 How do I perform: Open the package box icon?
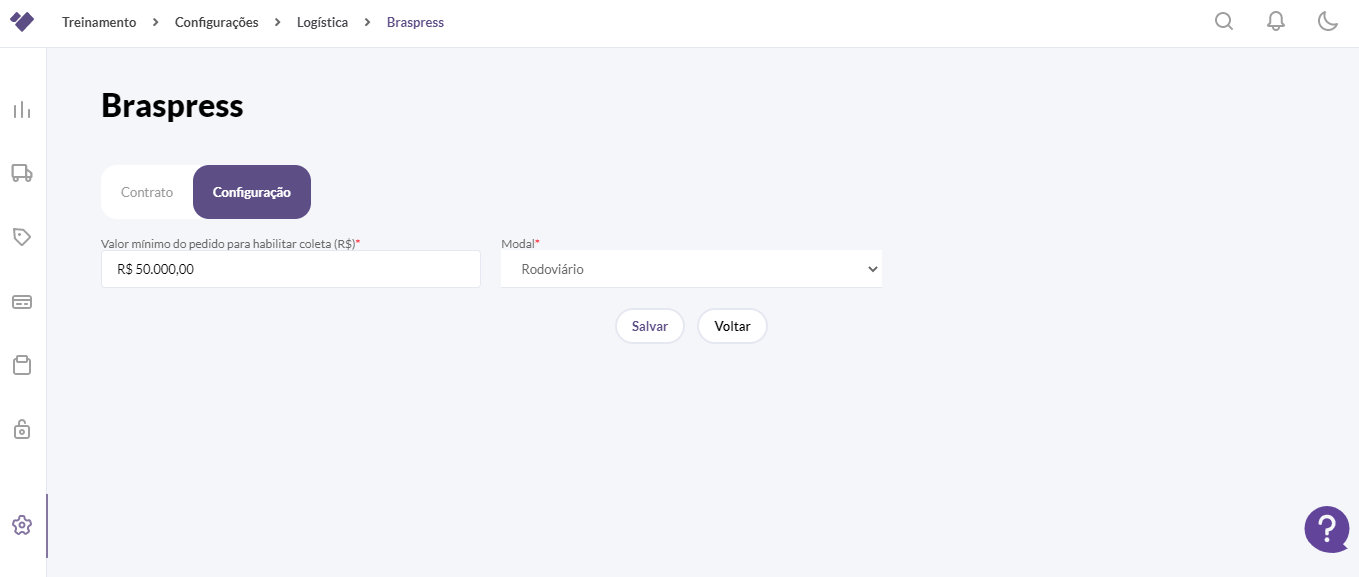tap(22, 365)
